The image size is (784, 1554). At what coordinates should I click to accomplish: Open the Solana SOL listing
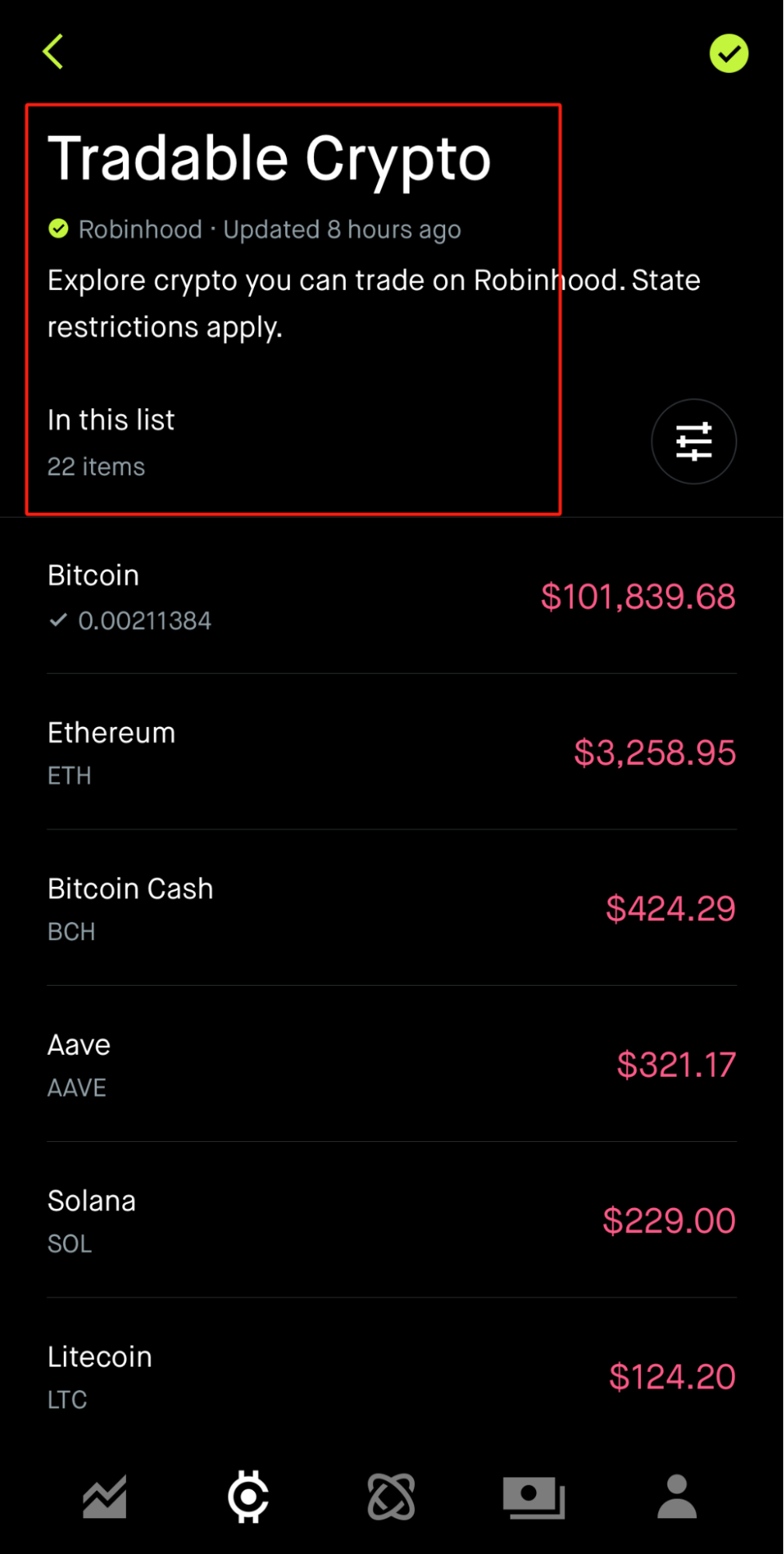tap(392, 1221)
